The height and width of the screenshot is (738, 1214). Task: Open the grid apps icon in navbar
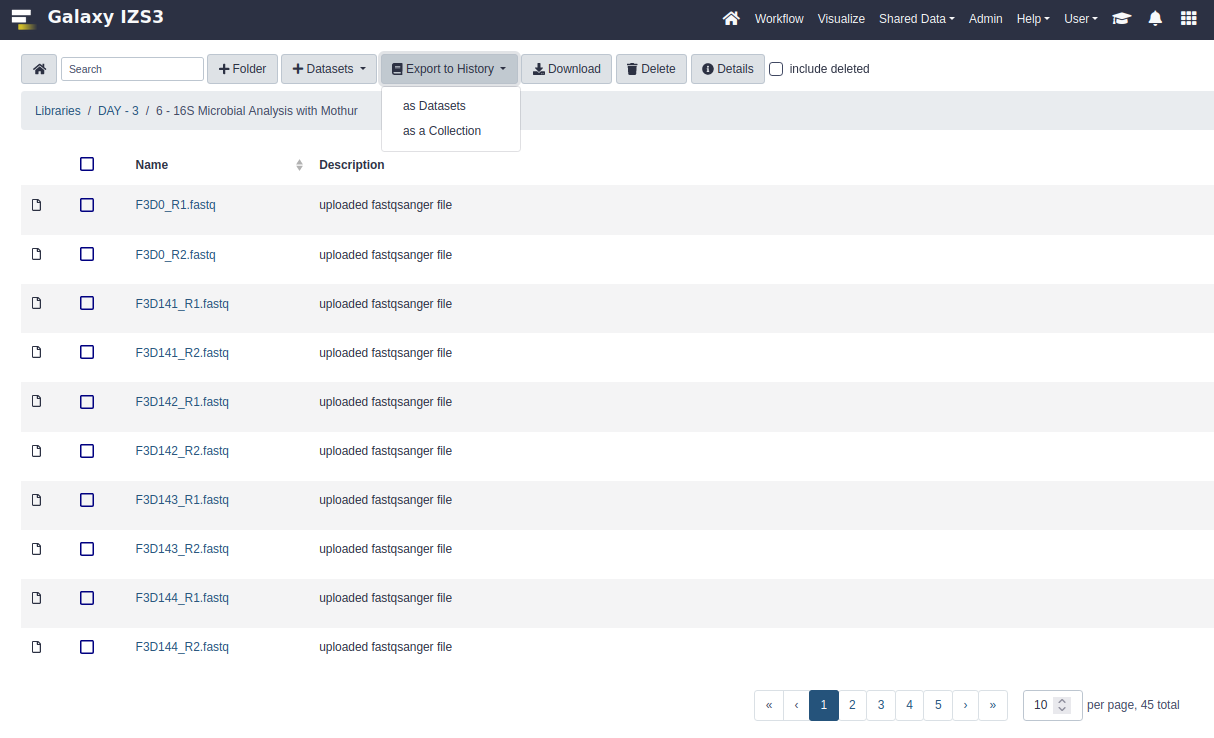click(x=1188, y=19)
